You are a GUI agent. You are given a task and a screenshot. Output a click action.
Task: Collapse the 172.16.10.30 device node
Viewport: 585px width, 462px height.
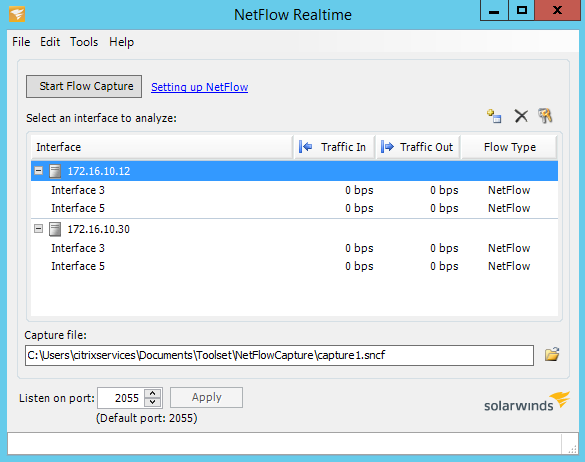(x=38, y=228)
